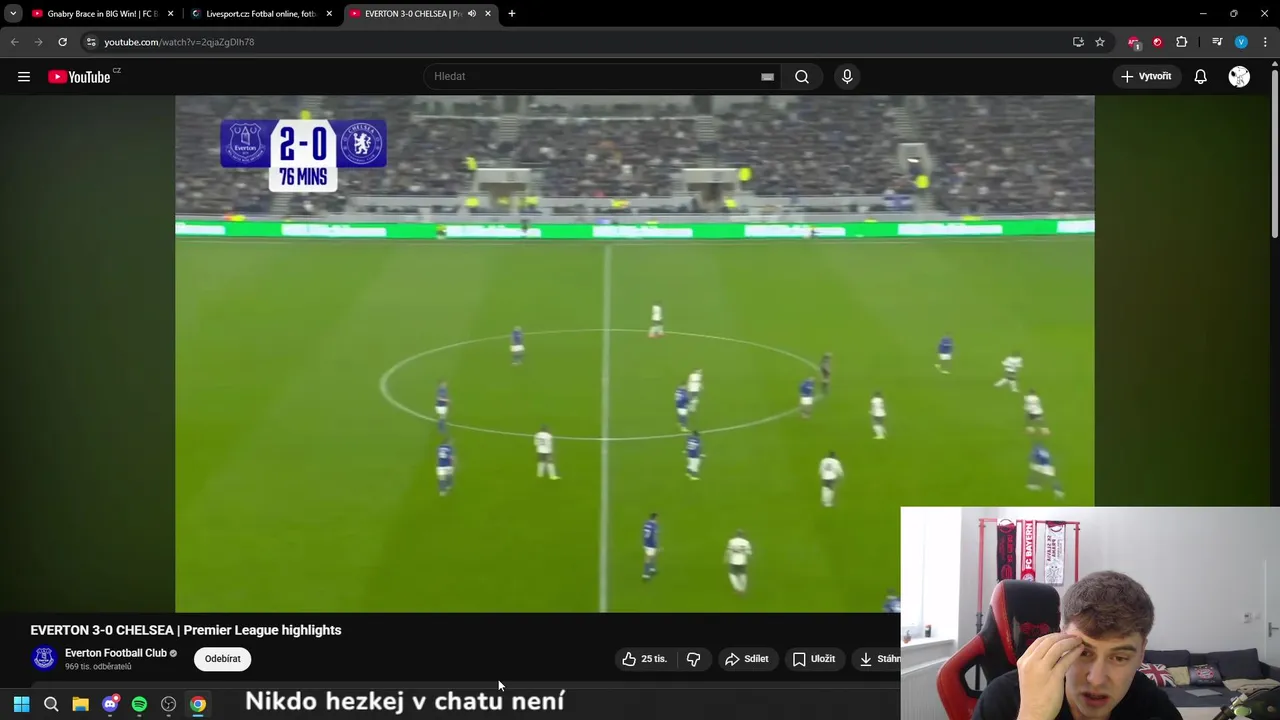Open the Everton channel avatar
Viewport: 1280px width, 720px height.
tap(44, 658)
